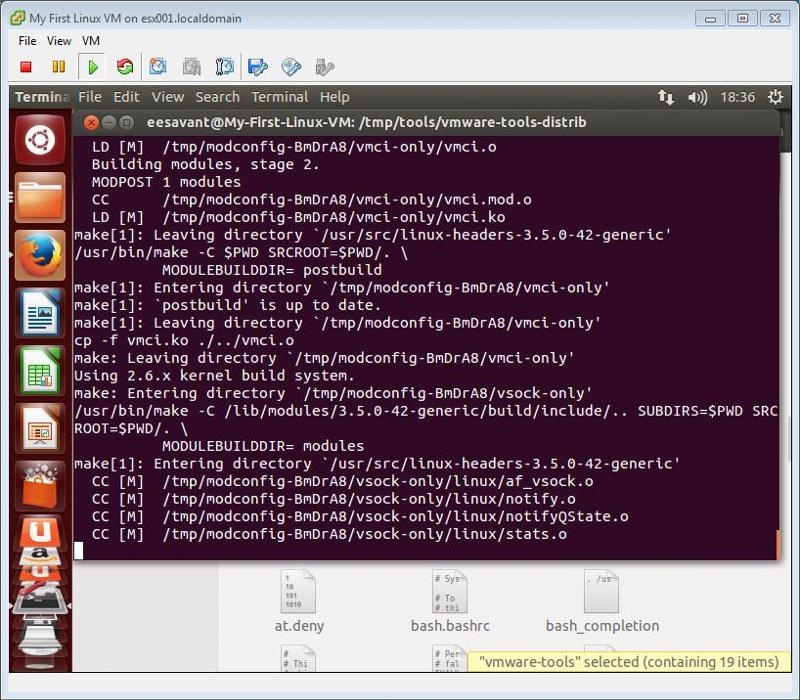Click the green Power On play button
800x700 pixels.
point(92,67)
